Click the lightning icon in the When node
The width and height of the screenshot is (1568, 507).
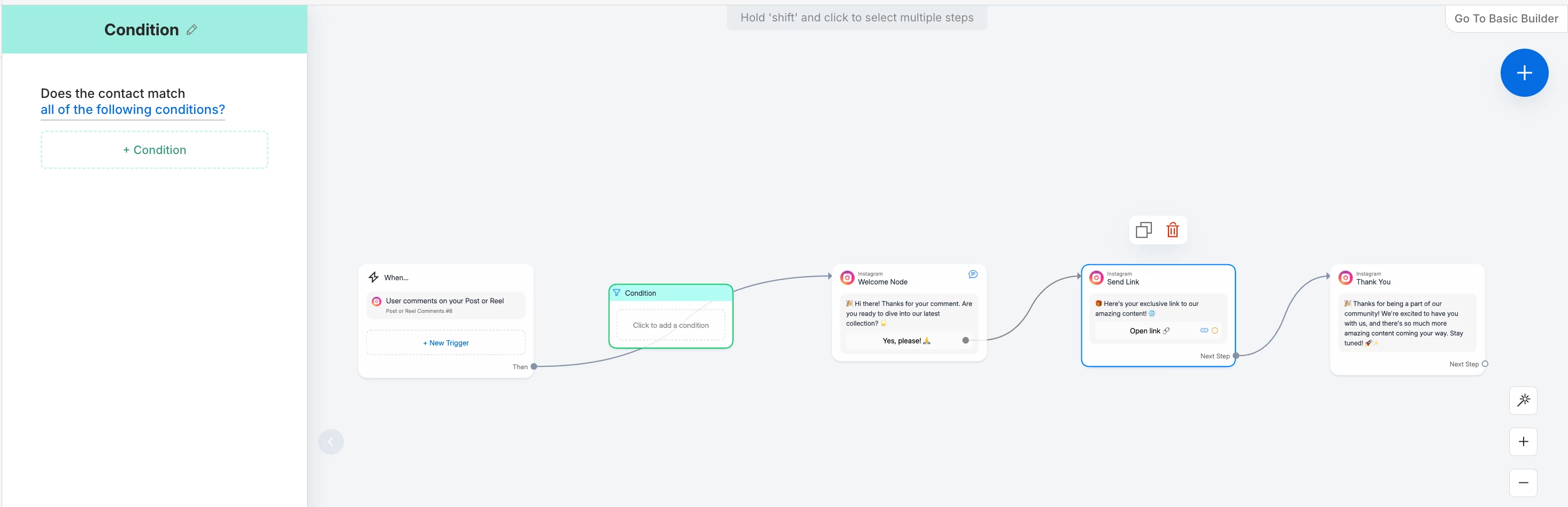point(374,278)
